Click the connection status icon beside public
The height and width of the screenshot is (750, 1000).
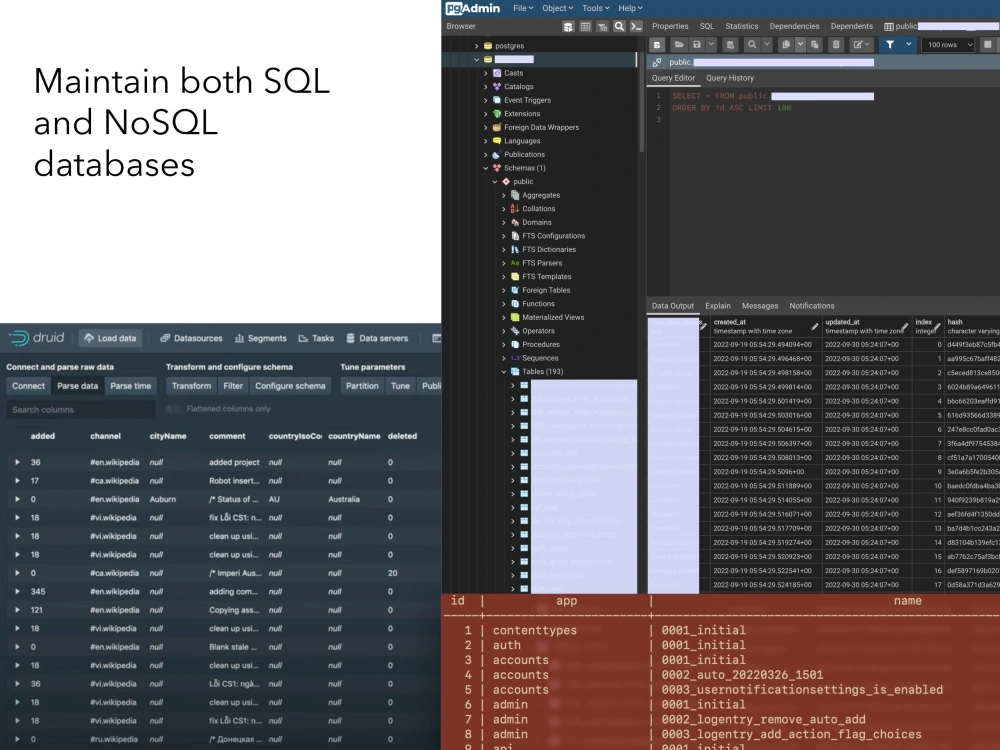point(657,62)
